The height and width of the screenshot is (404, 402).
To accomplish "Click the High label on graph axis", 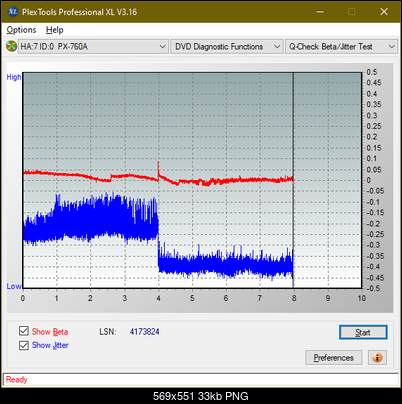I will [14, 77].
